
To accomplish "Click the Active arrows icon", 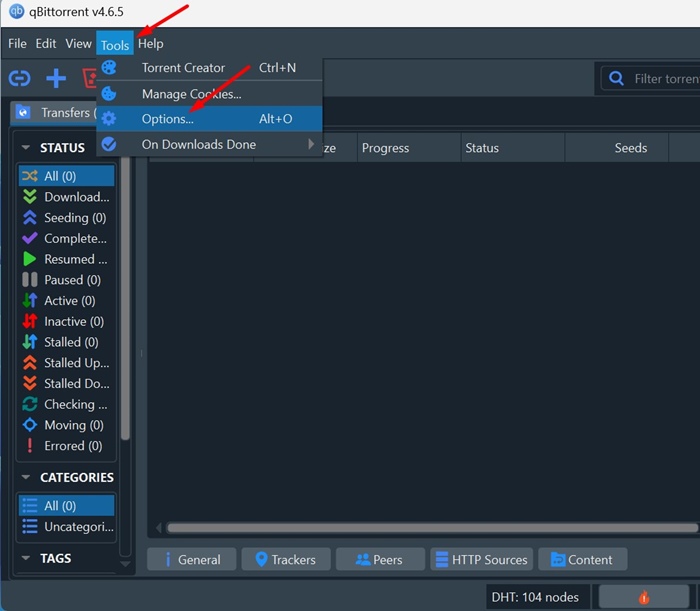I will click(x=30, y=300).
